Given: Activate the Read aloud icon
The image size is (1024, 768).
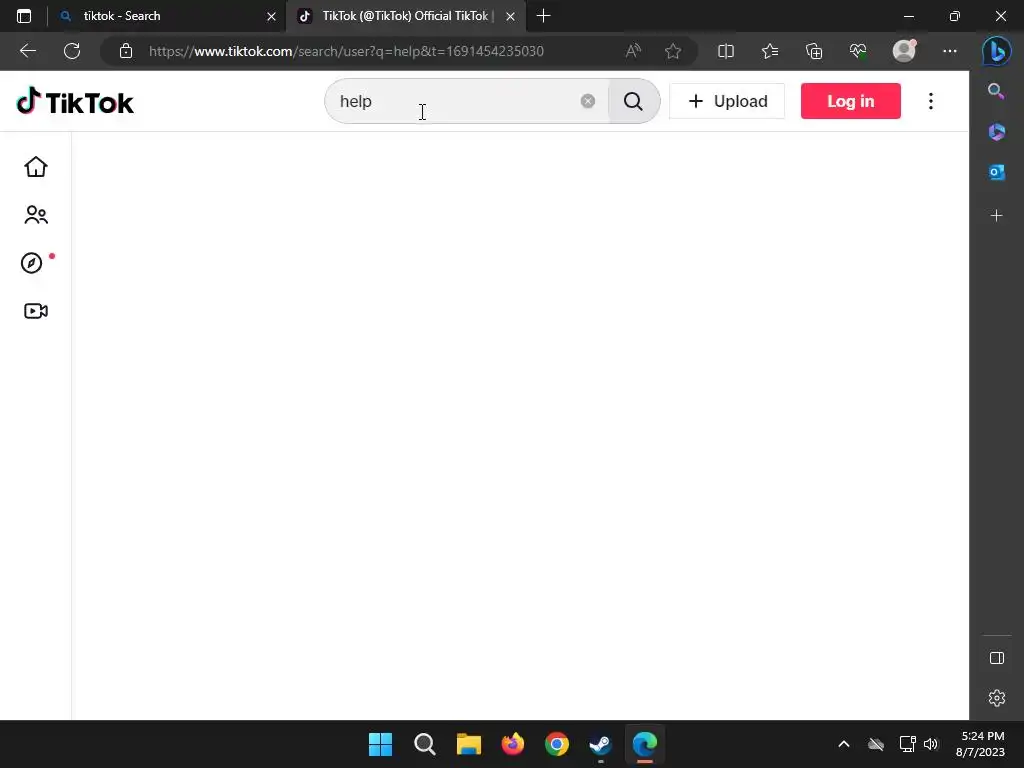Looking at the screenshot, I should click(x=633, y=51).
